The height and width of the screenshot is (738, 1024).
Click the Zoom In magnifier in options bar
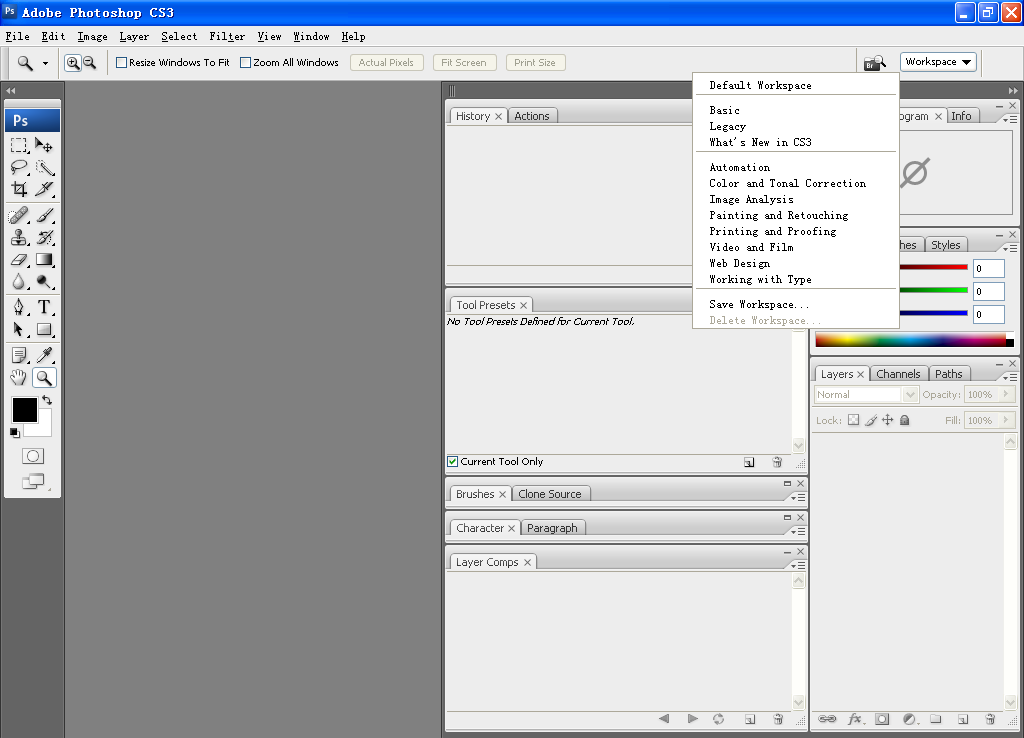pos(72,63)
